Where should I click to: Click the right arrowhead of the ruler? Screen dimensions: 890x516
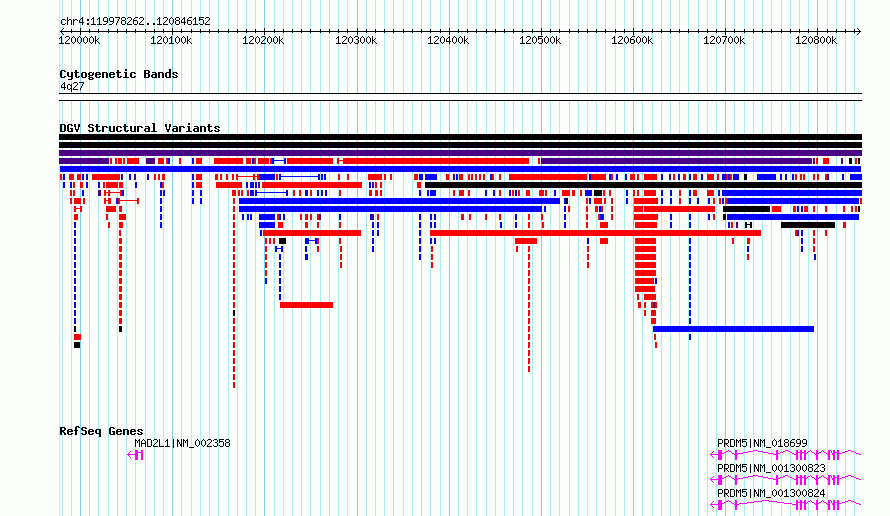[858, 31]
